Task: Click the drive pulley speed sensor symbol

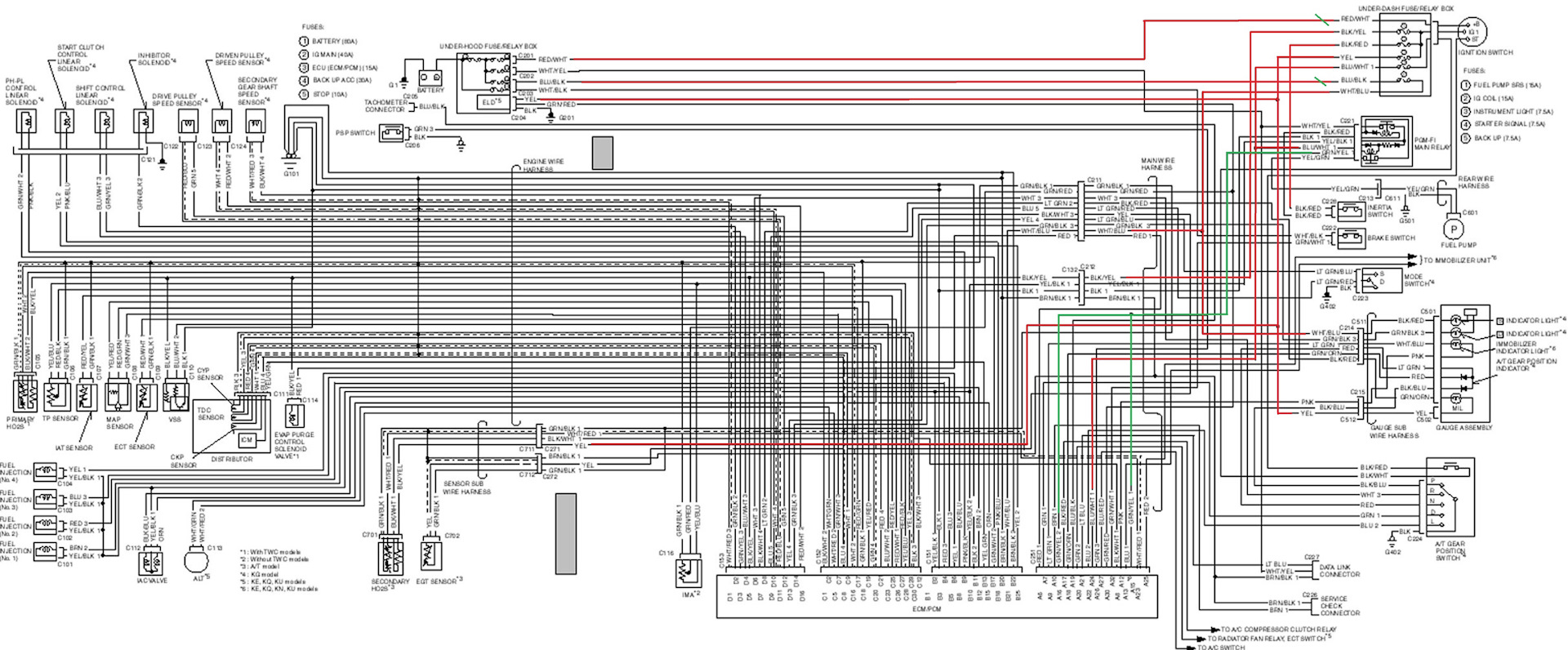Action: click(188, 122)
